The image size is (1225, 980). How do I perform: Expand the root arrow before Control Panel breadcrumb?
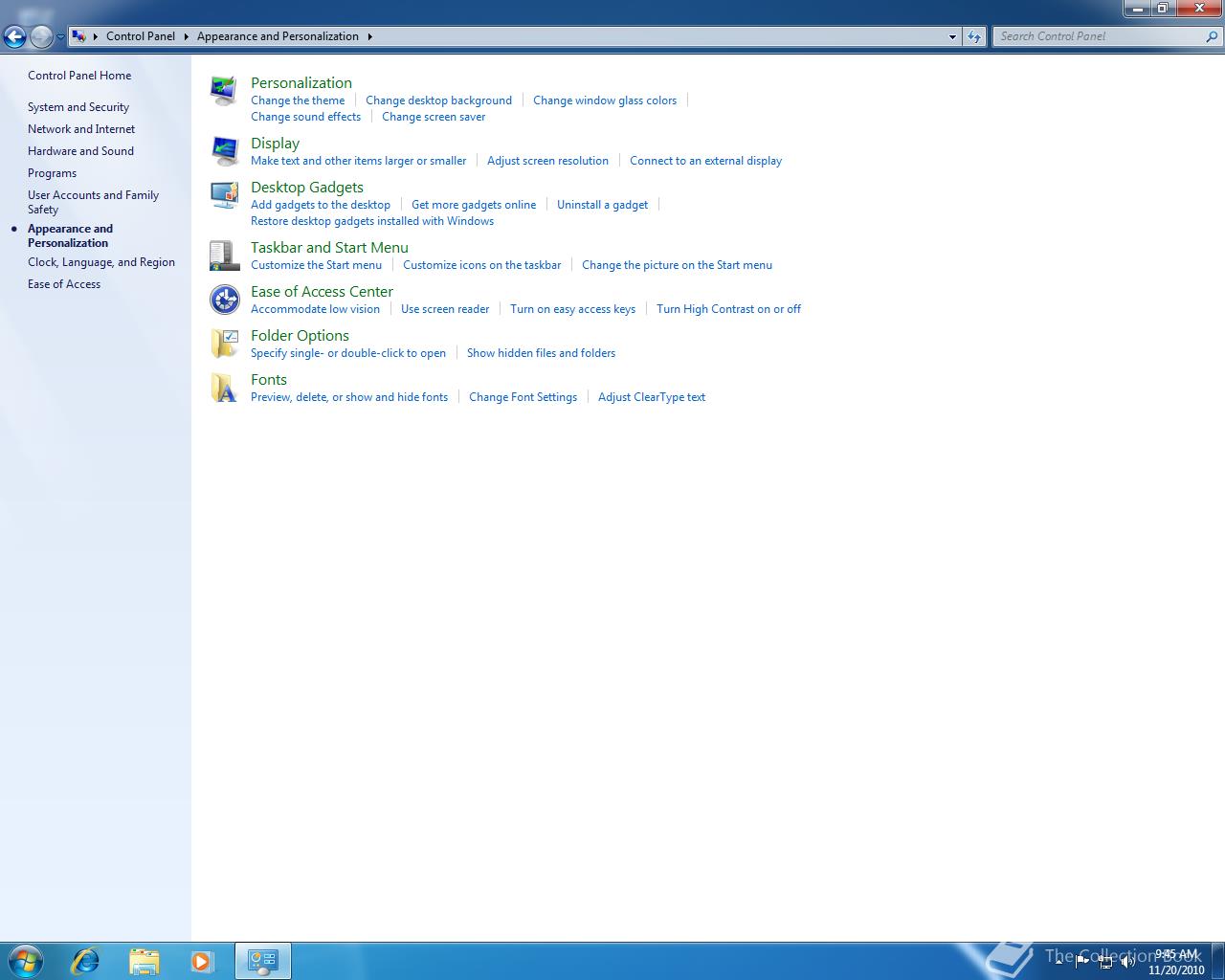(x=96, y=36)
